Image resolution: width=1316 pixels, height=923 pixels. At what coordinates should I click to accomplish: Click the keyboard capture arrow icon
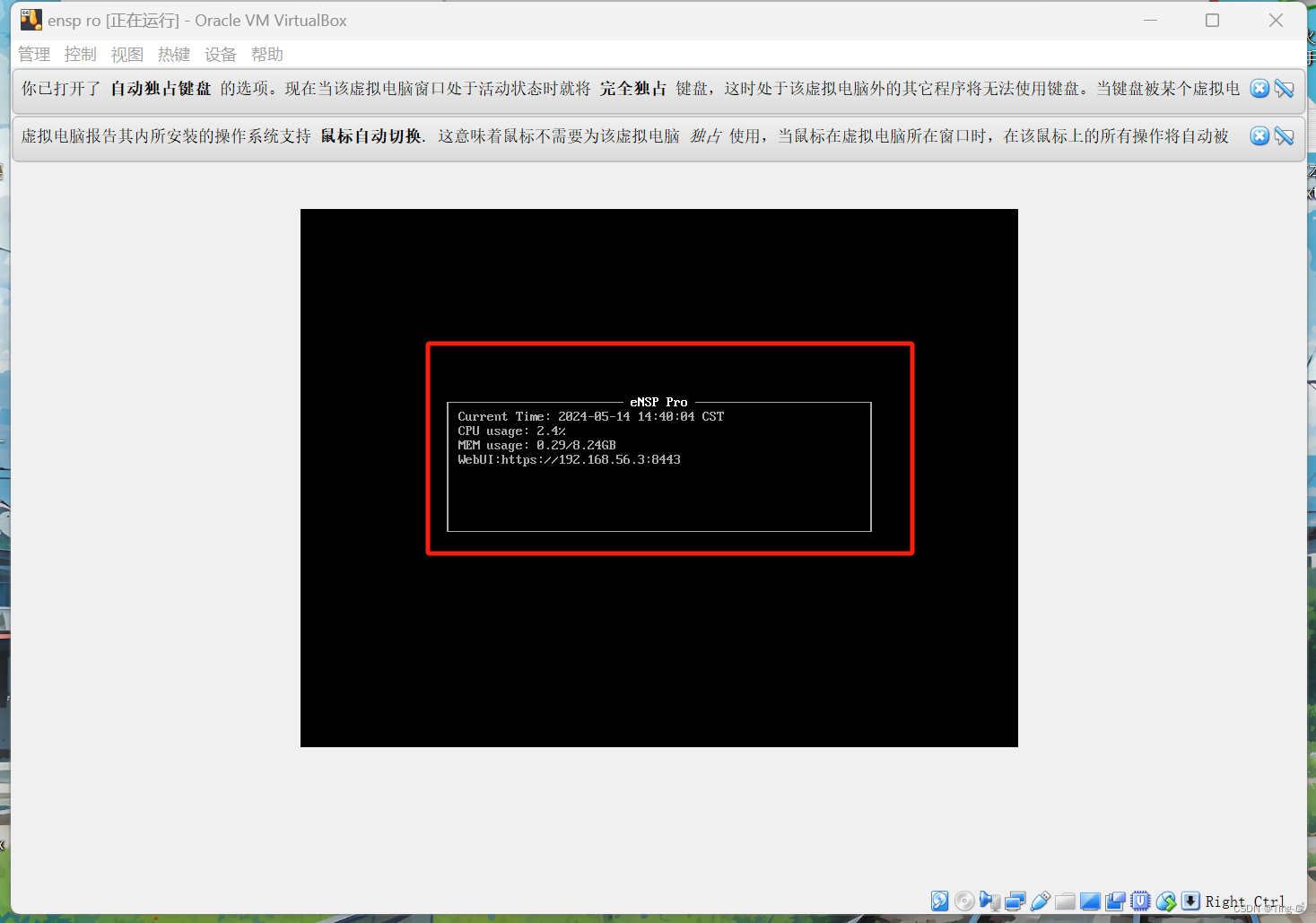point(1190,901)
